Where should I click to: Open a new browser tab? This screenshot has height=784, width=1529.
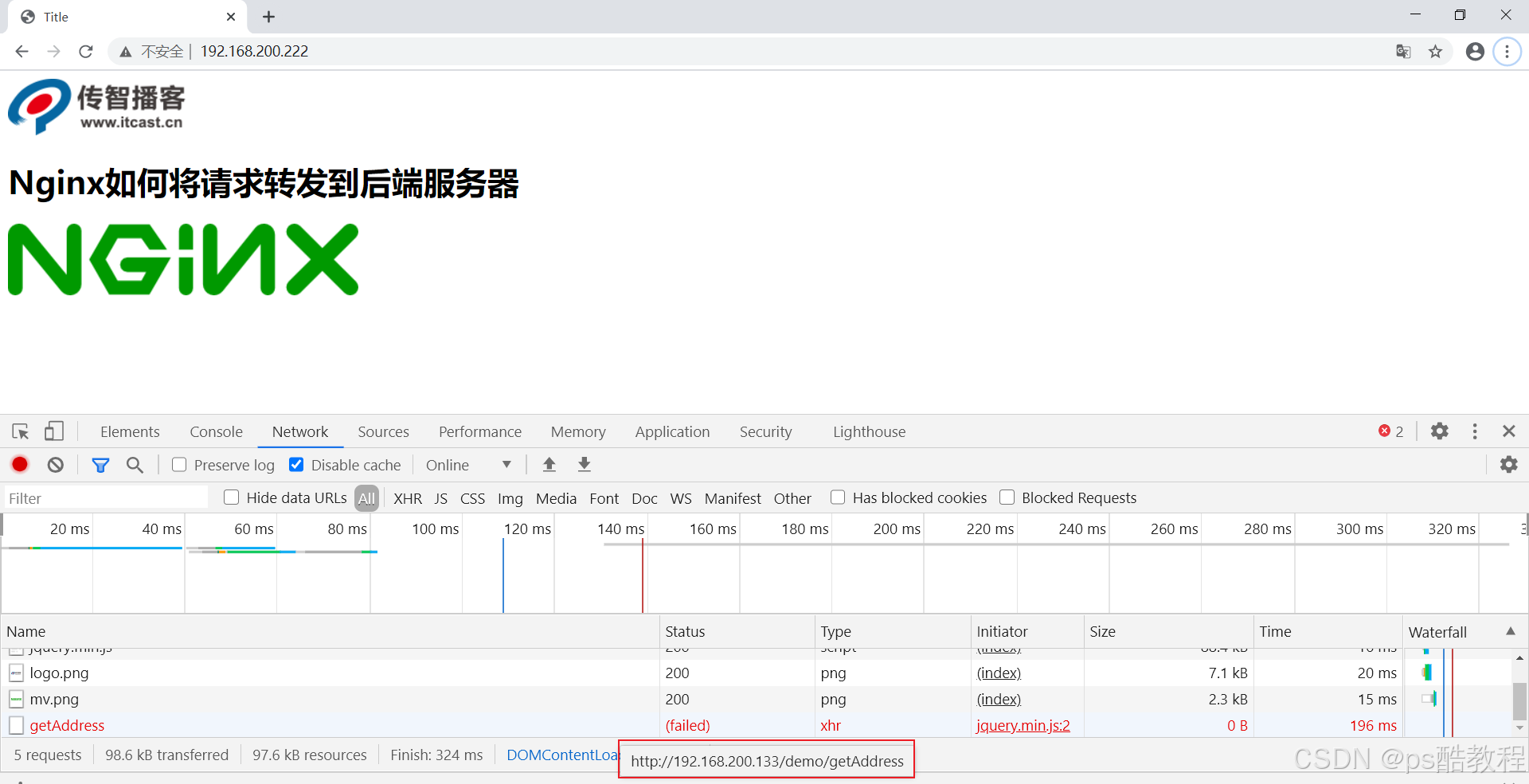tap(269, 17)
